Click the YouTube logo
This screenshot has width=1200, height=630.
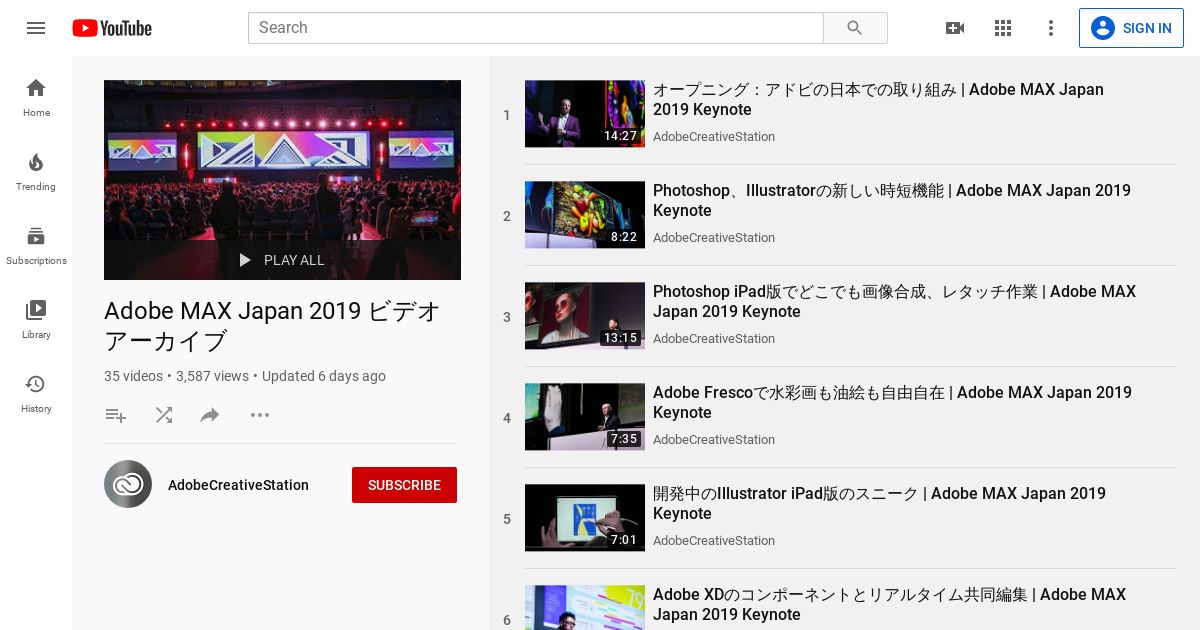[112, 28]
